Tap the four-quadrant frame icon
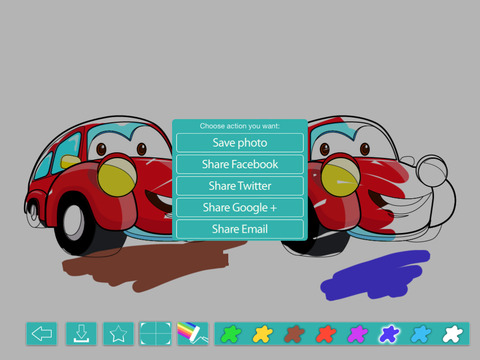This screenshot has height=360, width=480. click(155, 333)
